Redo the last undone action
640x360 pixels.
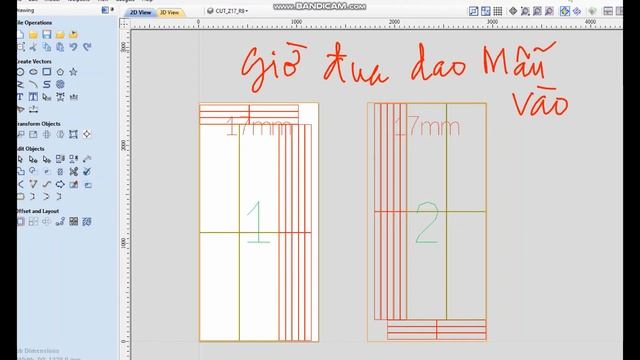coord(87,47)
